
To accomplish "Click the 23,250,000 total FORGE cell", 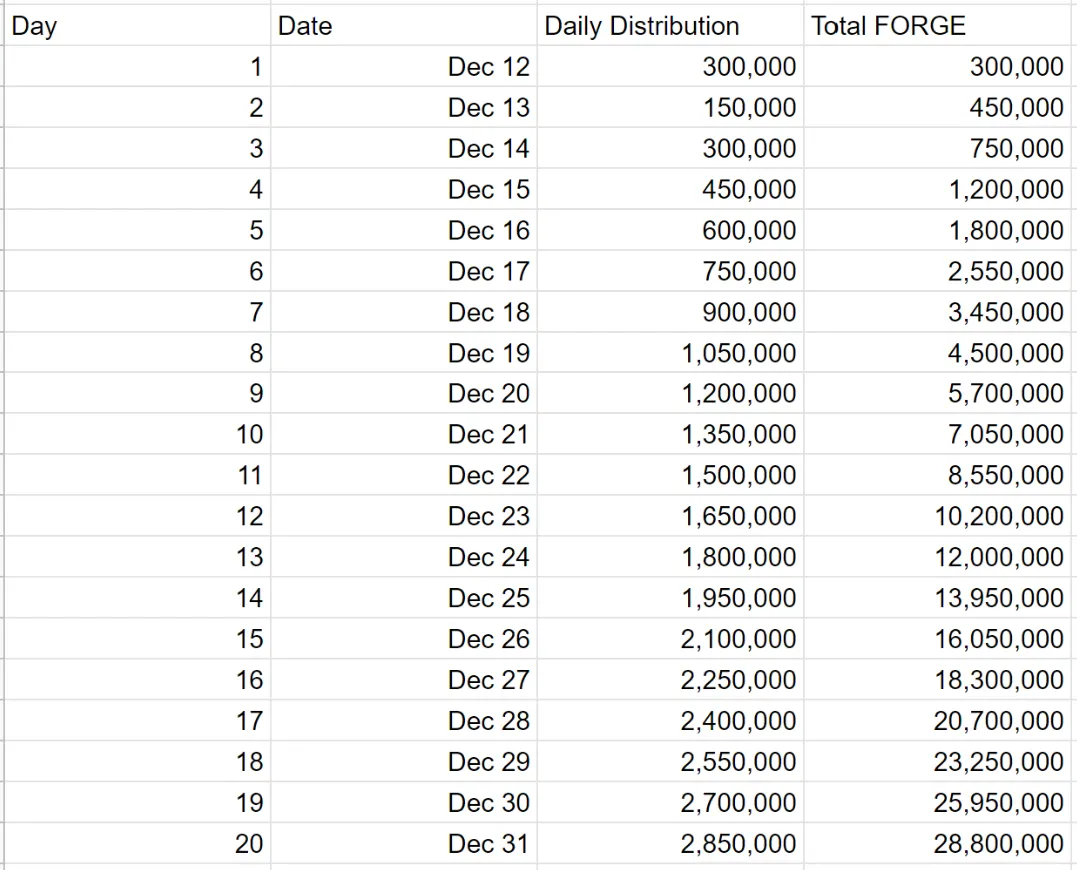I will 938,762.
